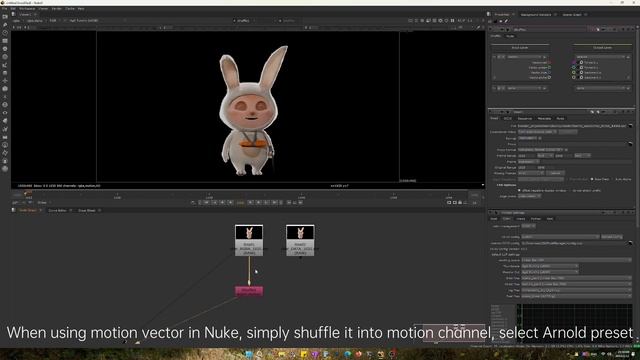
Task: Open the Windows Start menu
Action: point(249,354)
